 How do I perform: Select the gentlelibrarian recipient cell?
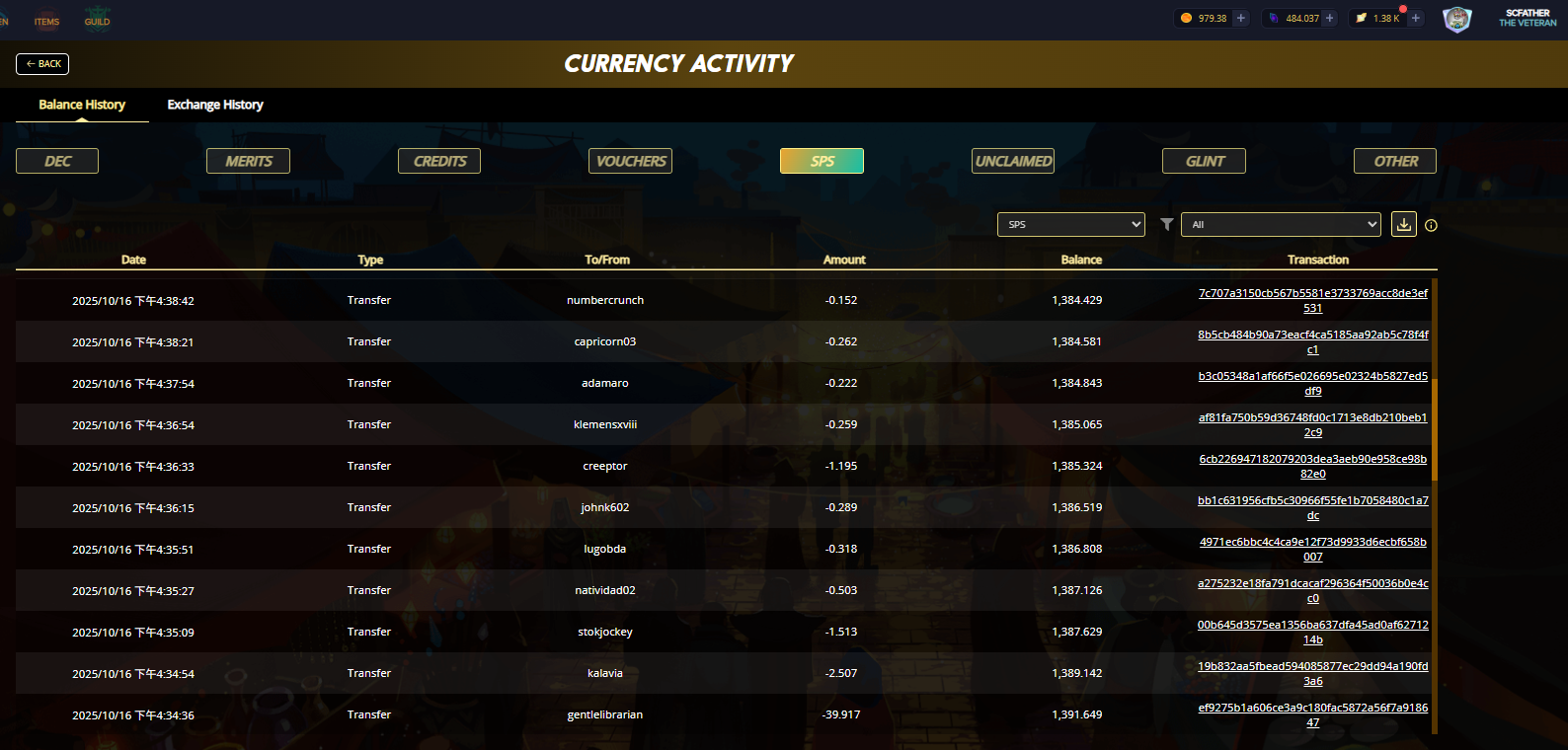[605, 714]
